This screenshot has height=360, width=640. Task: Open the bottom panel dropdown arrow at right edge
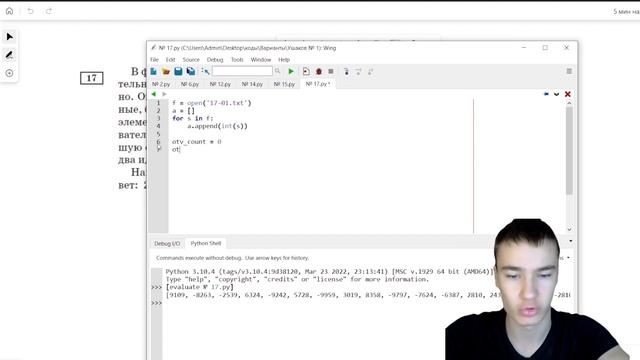pos(571,241)
